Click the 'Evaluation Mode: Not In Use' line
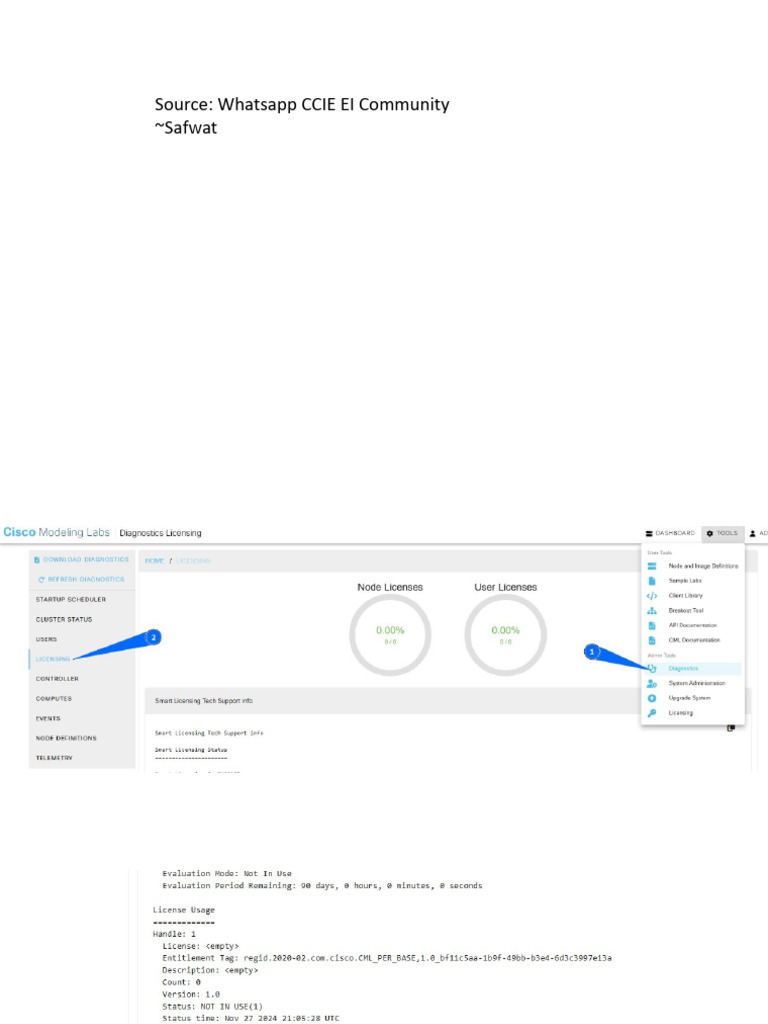Viewport: 768px width, 1024px height. tap(227, 873)
